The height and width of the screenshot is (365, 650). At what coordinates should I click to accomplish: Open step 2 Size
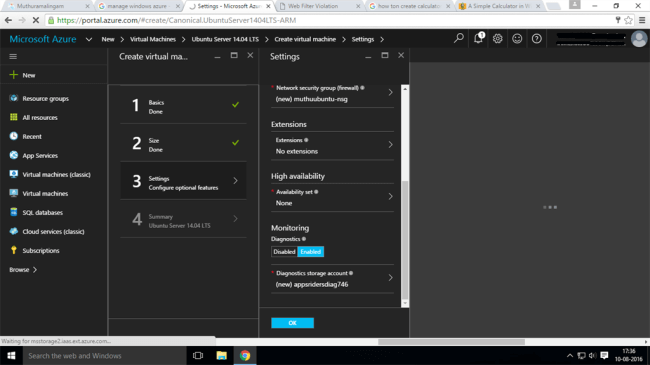183,143
